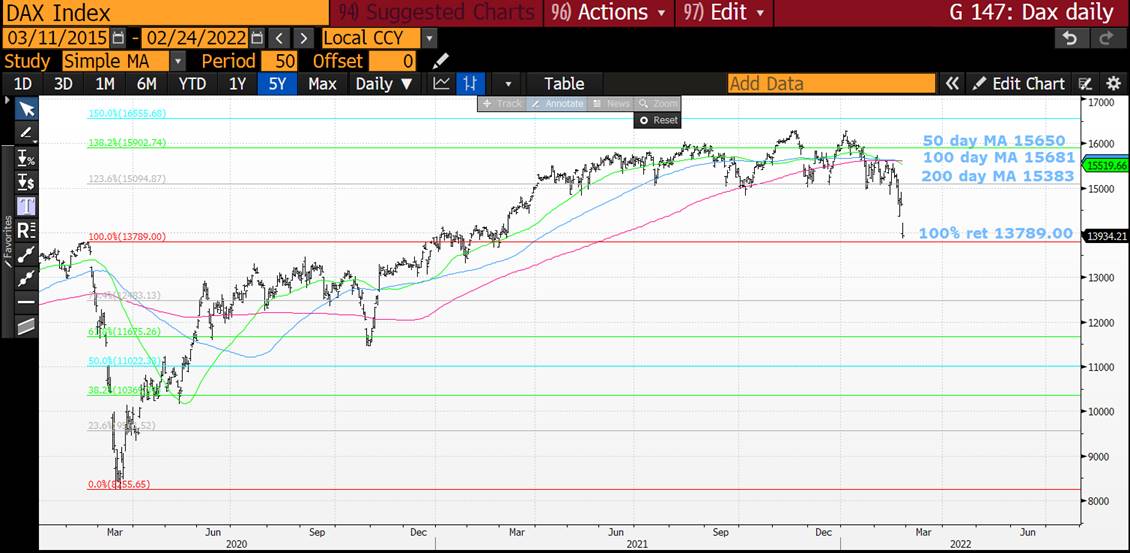The height and width of the screenshot is (553, 1130).
Task: Select 1M time range
Action: (105, 84)
